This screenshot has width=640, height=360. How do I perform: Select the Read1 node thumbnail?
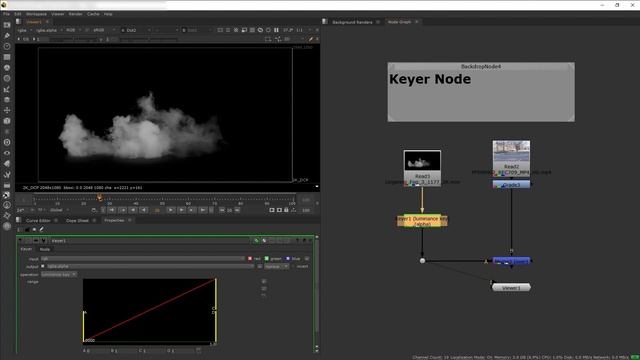click(x=422, y=160)
